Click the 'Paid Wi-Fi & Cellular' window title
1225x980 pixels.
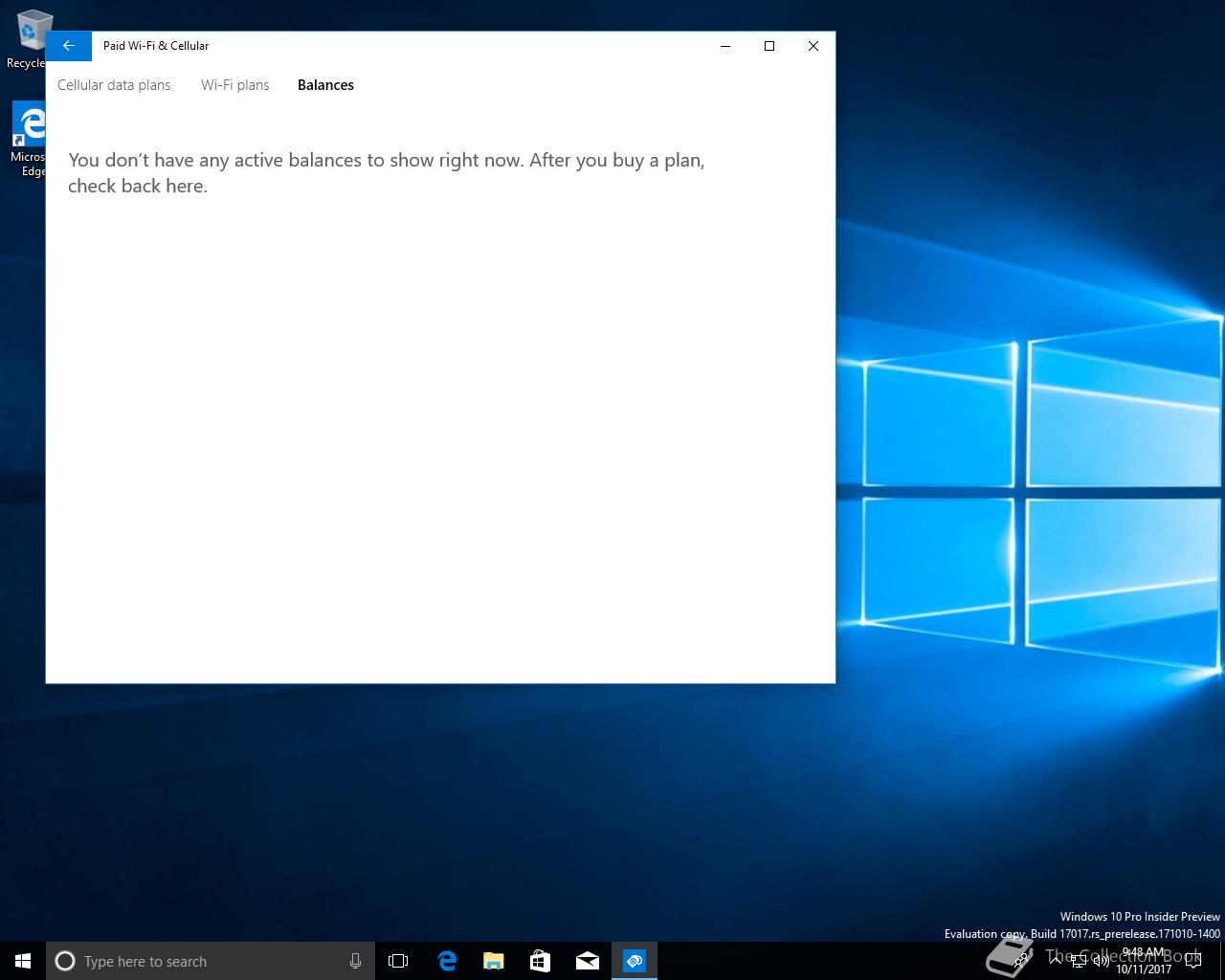click(156, 46)
